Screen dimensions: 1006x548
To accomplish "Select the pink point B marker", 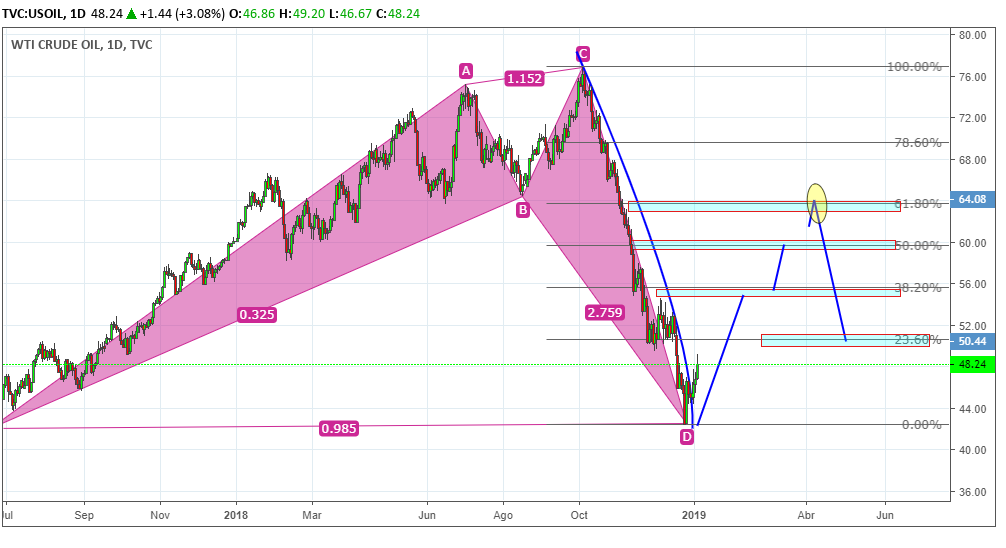I will tap(522, 209).
